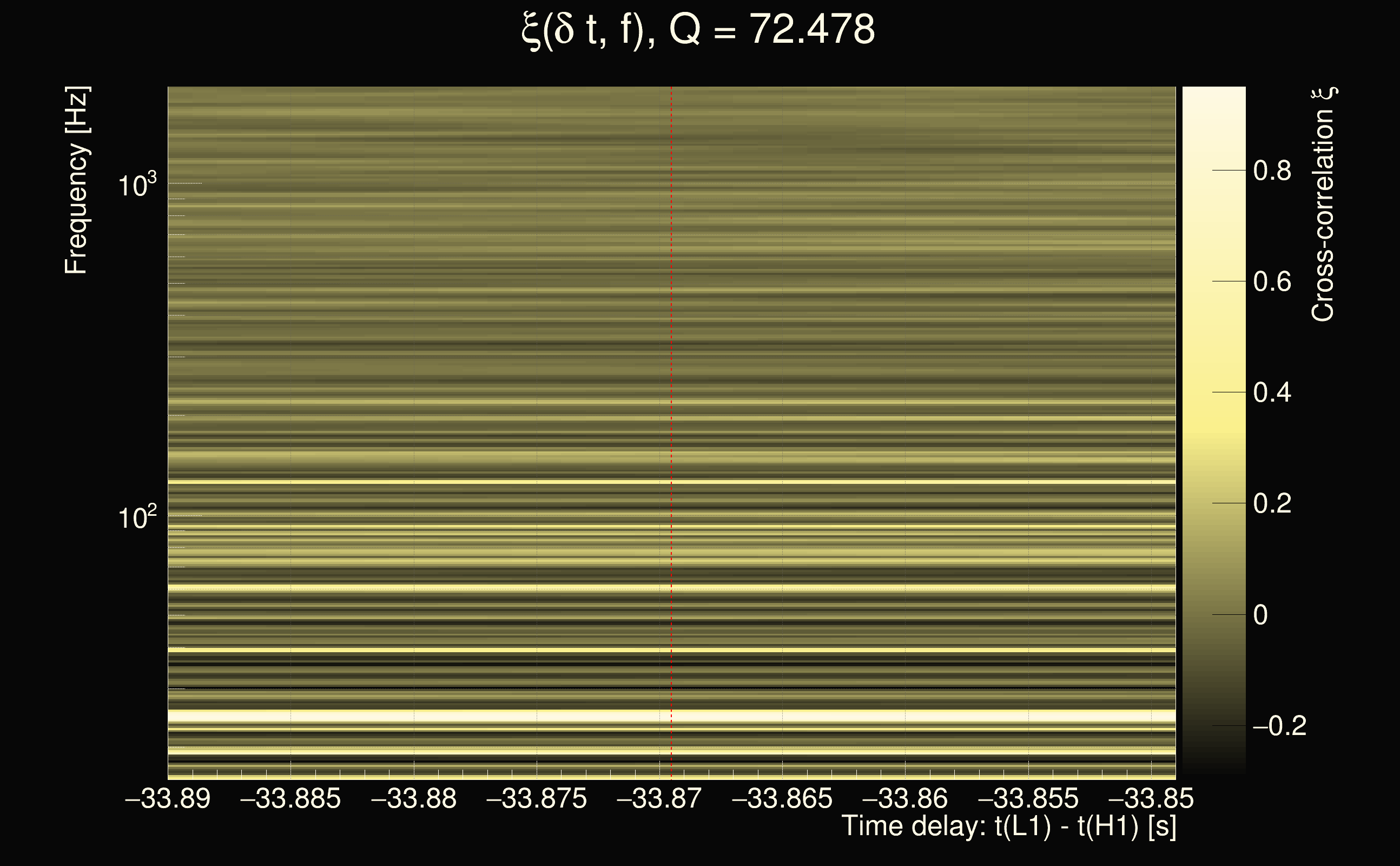
Task: Click the Frequency [Hz] axis label
Action: pyautogui.click(x=77, y=180)
